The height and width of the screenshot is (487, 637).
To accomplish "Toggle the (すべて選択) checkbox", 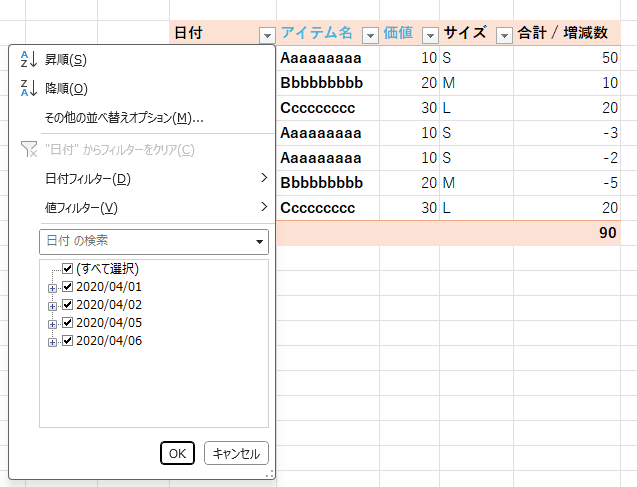I will coord(67,269).
